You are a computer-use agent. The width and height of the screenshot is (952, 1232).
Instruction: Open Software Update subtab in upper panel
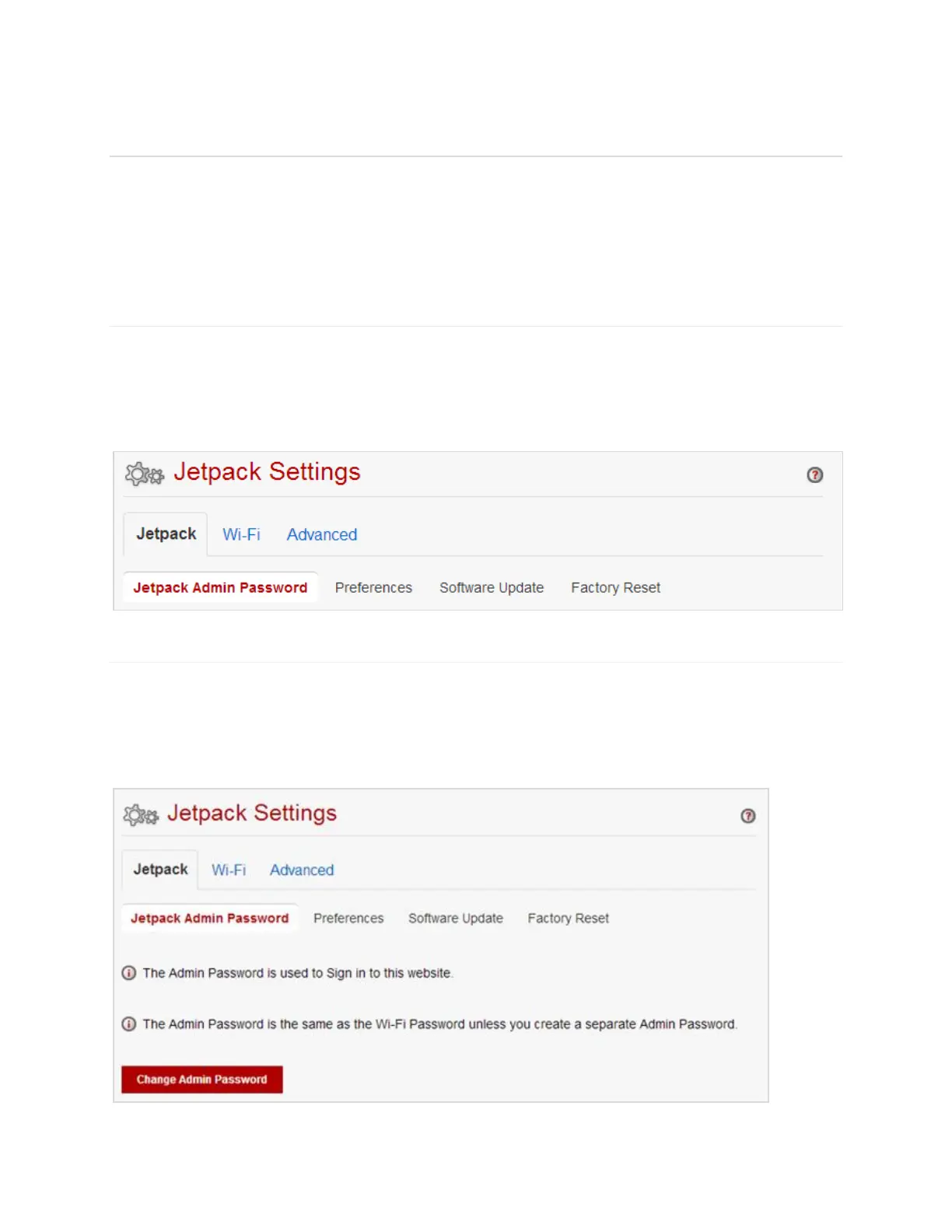point(492,588)
